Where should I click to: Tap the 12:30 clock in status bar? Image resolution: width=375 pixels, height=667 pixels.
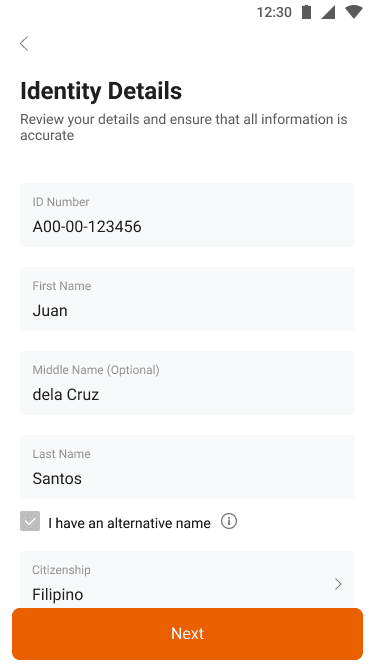[x=274, y=12]
